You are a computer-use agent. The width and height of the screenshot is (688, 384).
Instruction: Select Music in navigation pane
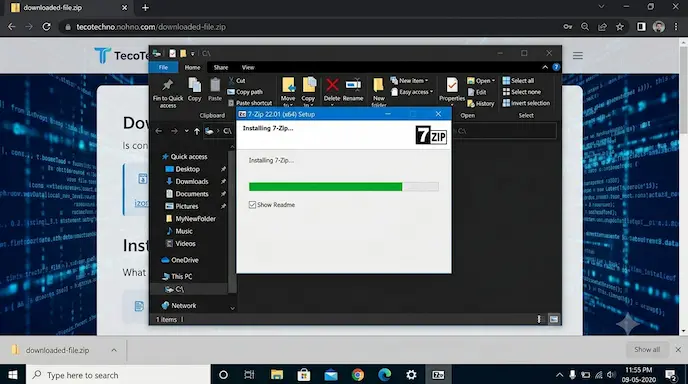coord(179,231)
